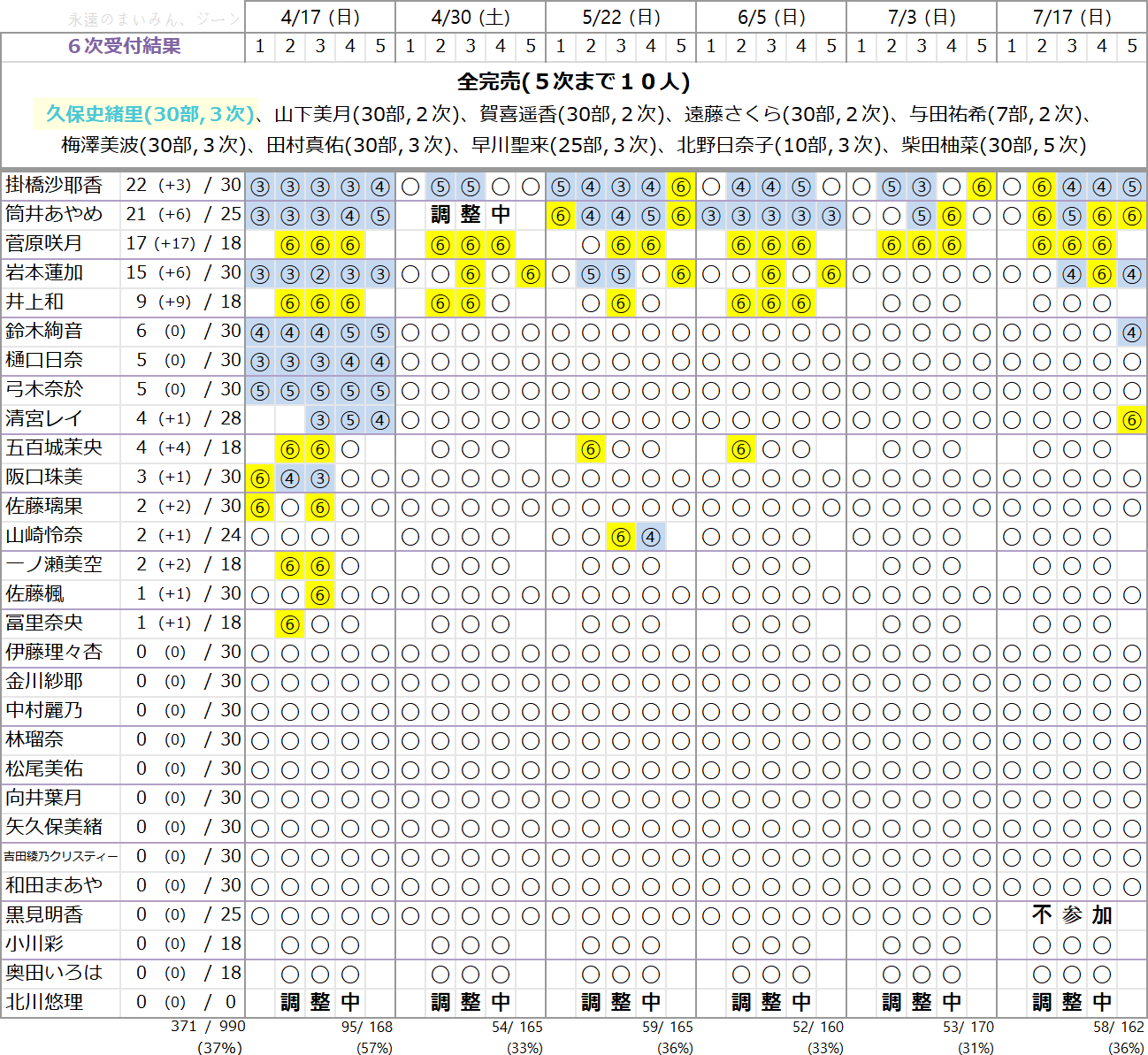Click the 6次受付結果 heading
1148x1055 pixels.
[124, 46]
